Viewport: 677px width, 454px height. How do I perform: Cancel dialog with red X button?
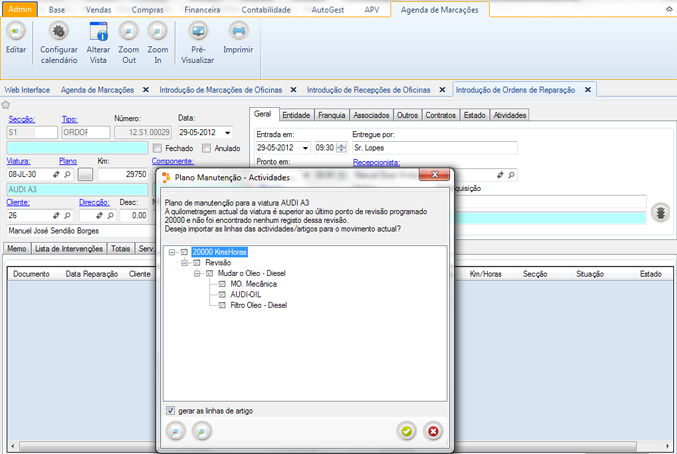(433, 430)
